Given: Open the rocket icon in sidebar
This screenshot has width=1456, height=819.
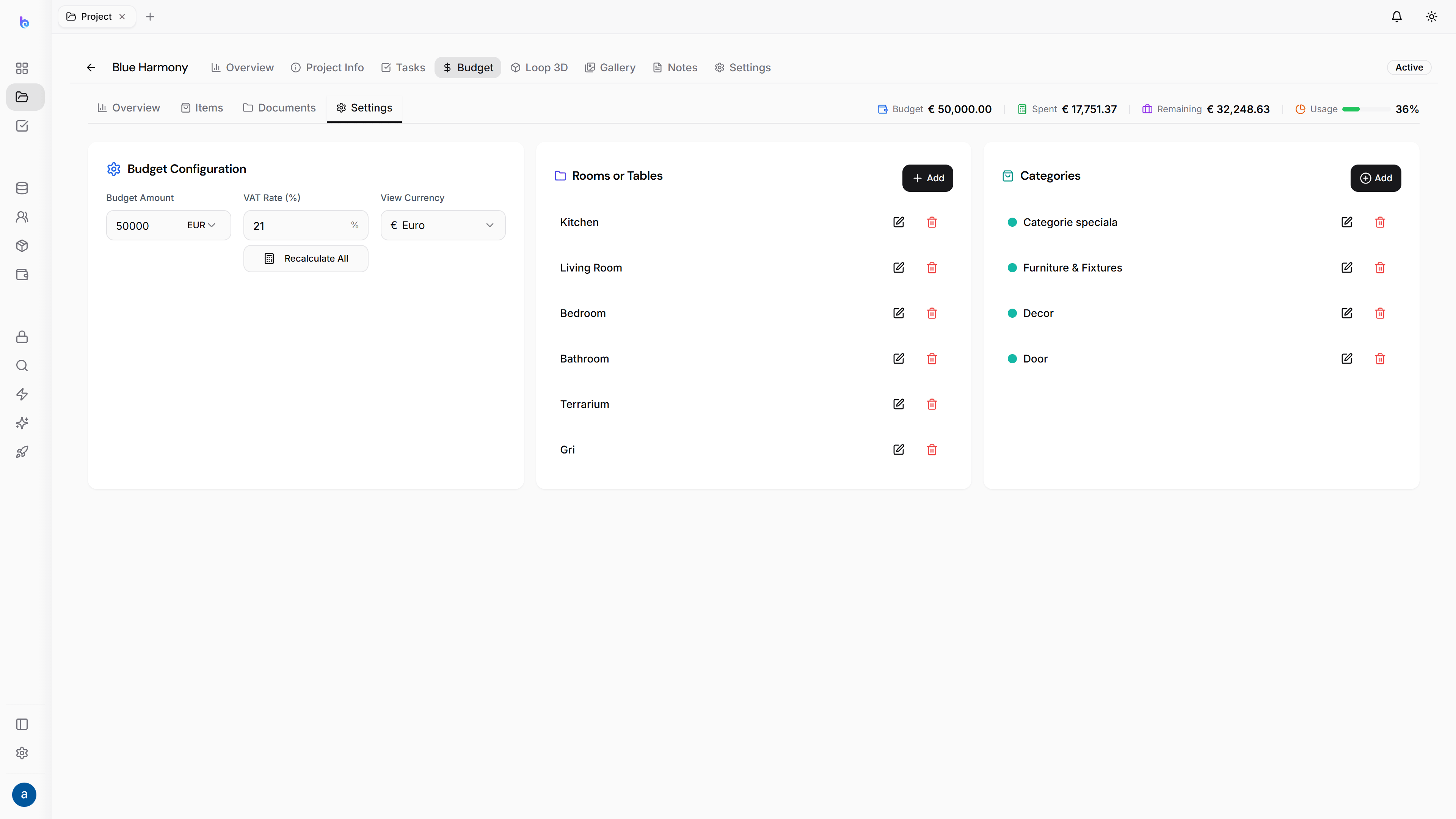Looking at the screenshot, I should [22, 452].
